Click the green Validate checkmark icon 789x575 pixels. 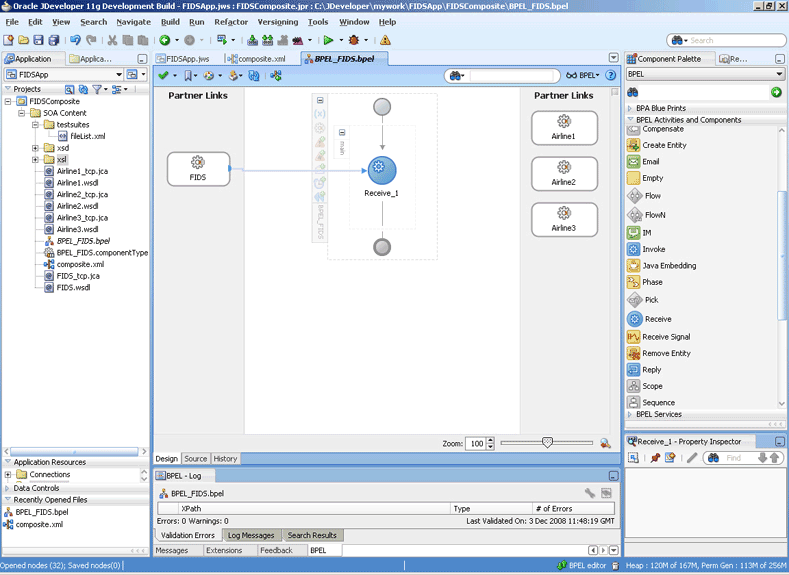(163, 75)
